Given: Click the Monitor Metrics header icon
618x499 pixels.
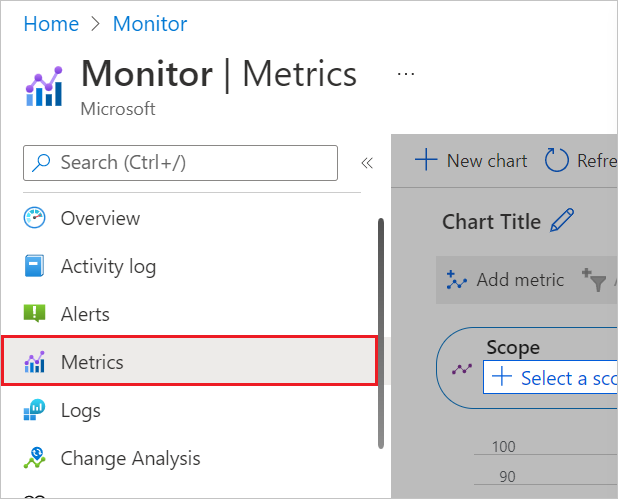Looking at the screenshot, I should click(44, 86).
